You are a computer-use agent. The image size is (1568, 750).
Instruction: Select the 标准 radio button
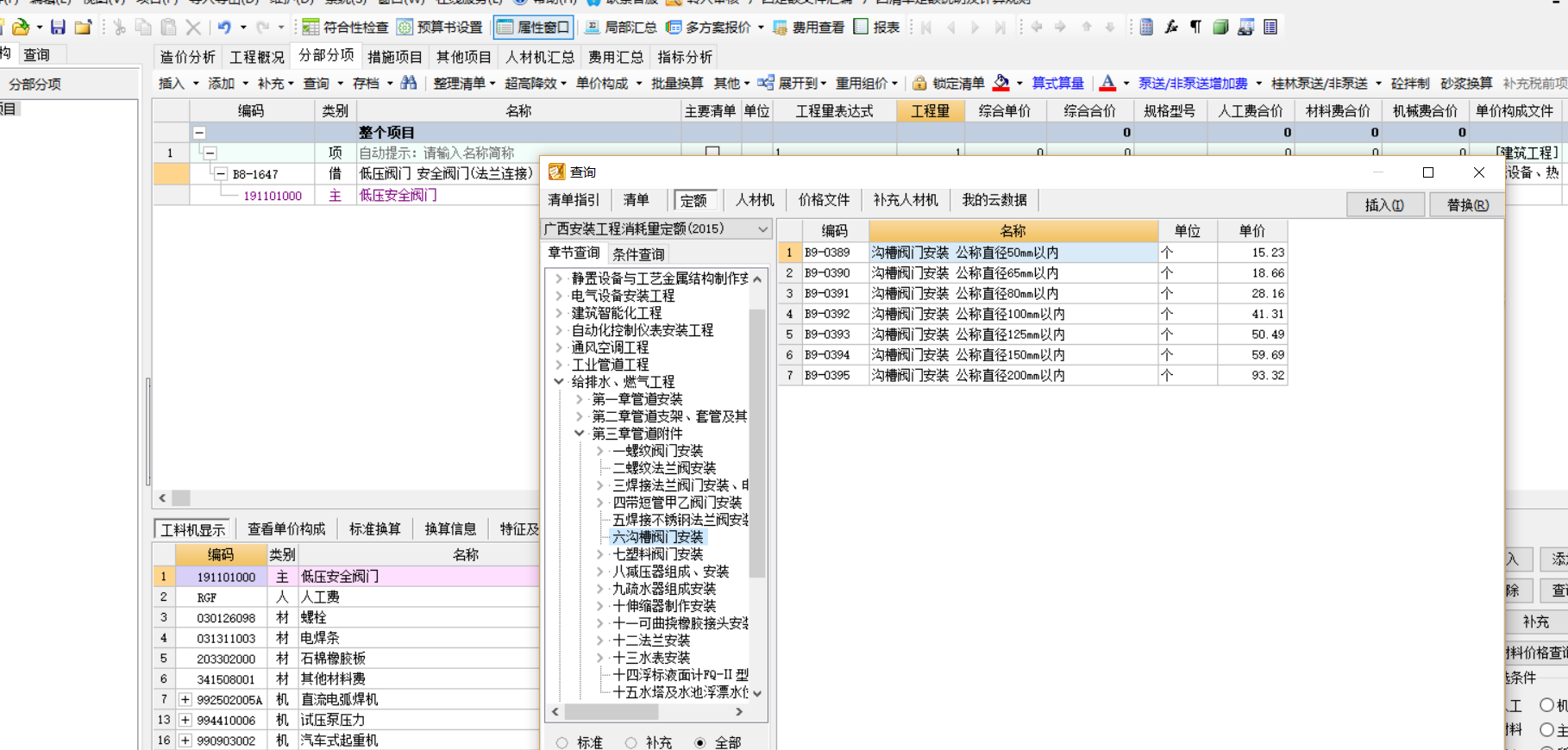point(562,742)
